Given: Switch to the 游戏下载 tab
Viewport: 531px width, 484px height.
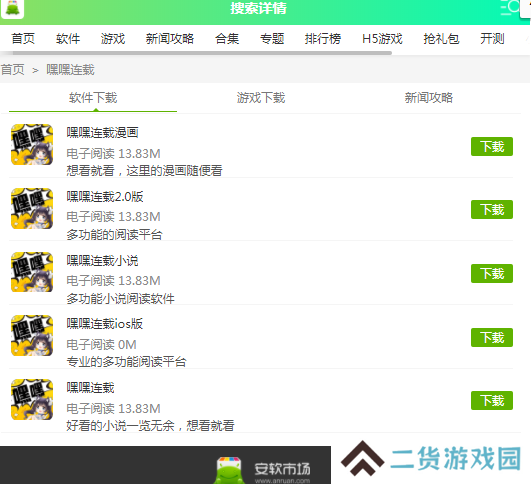Looking at the screenshot, I should [261, 98].
